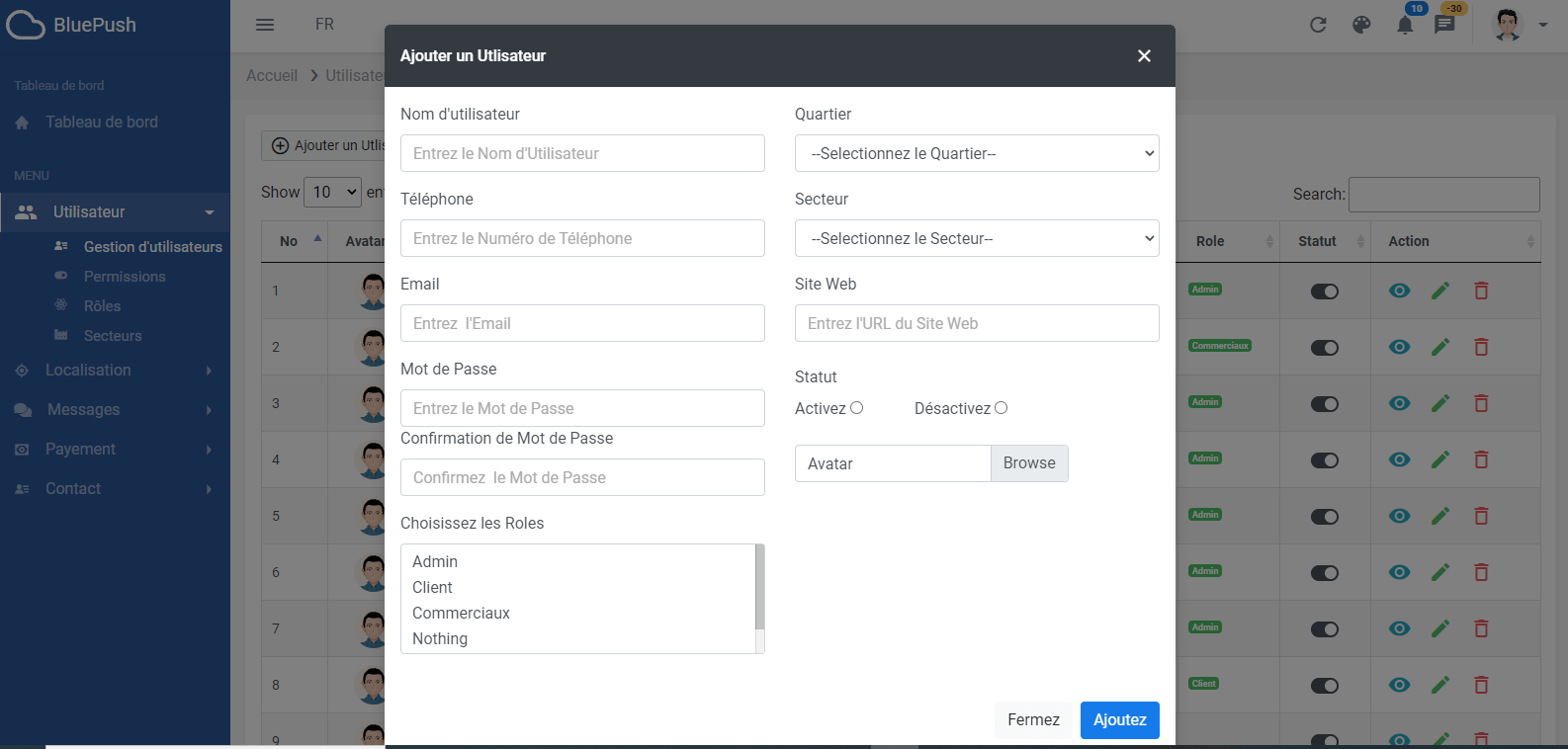The image size is (1568, 749).
Task: Open the color palette theme icon
Action: point(1361,25)
